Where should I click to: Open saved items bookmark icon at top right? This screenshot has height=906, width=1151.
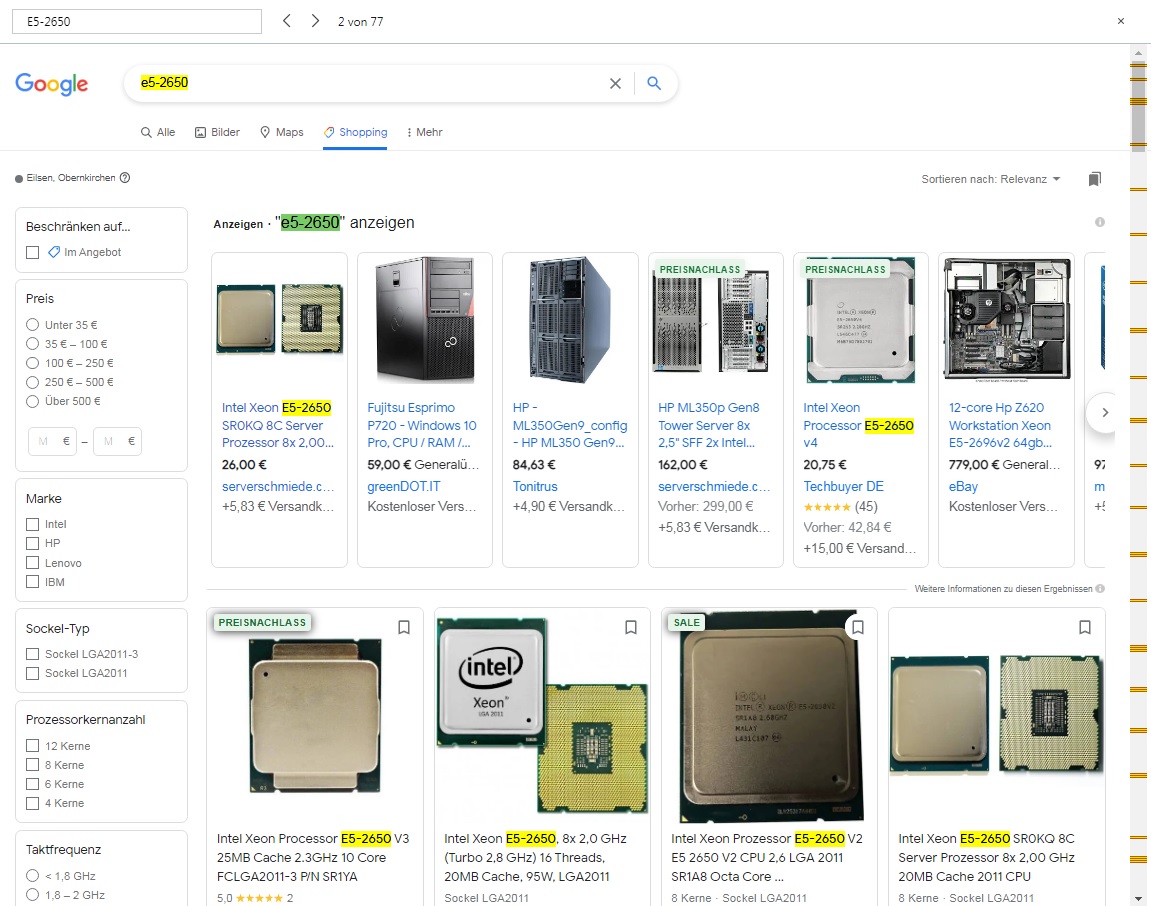click(1094, 179)
